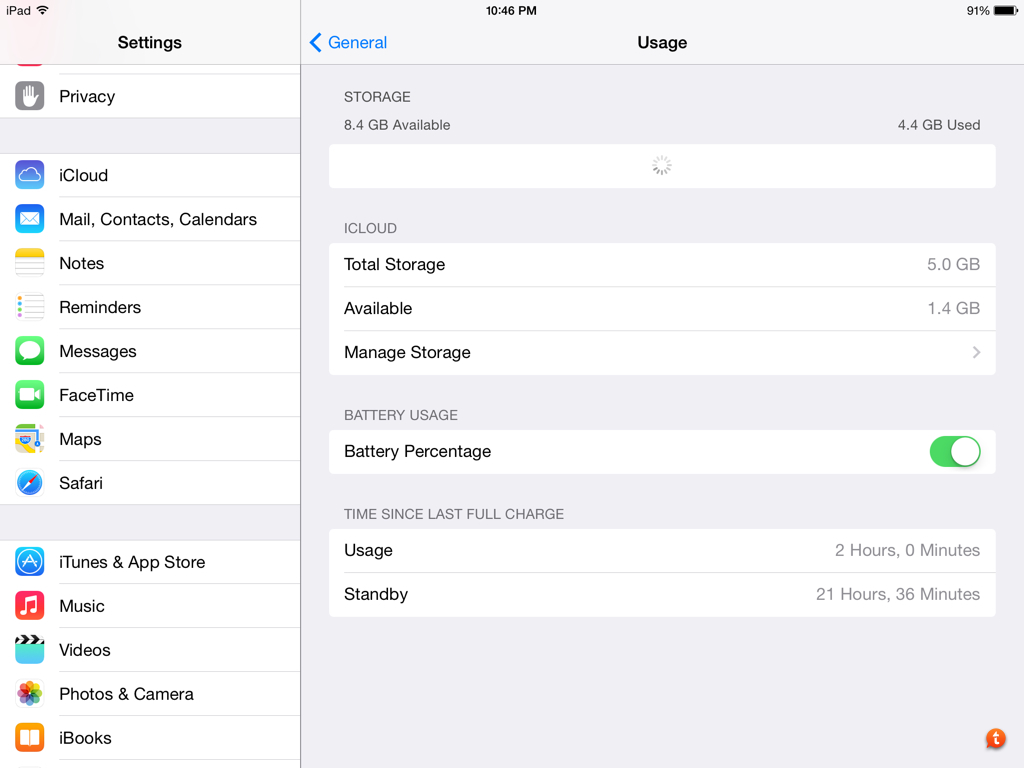Tap Battery Percentage label
Image resolution: width=1024 pixels, height=768 pixels.
point(417,451)
